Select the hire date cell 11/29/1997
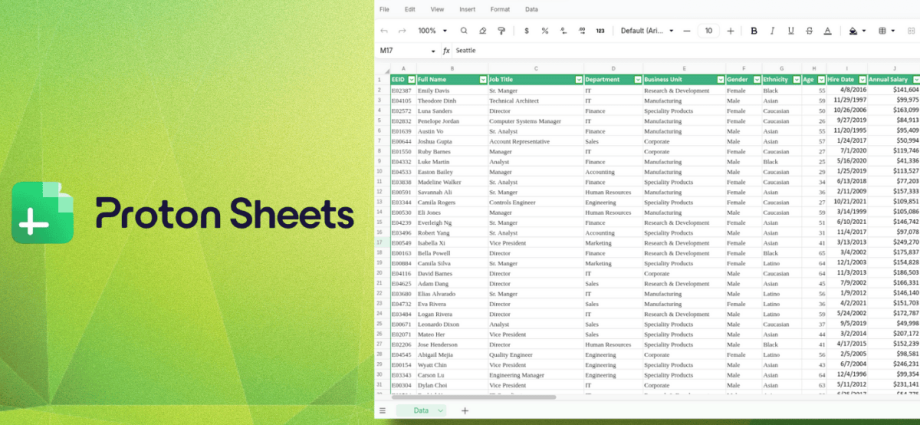The width and height of the screenshot is (920, 425). (x=847, y=101)
